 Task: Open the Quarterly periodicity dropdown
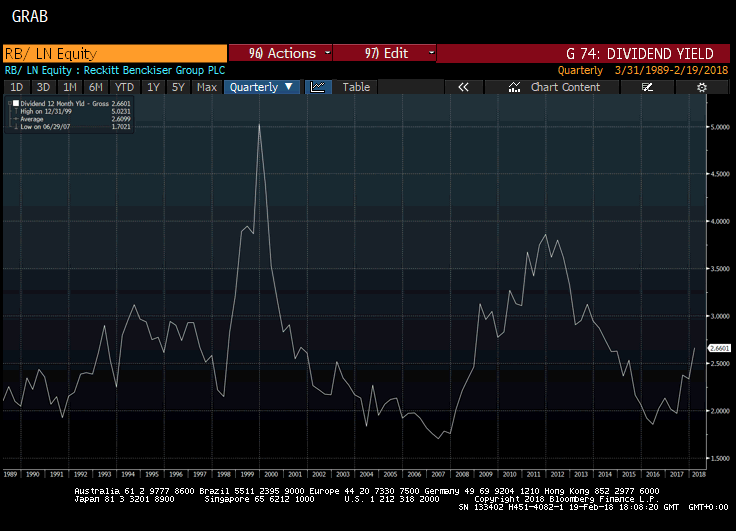[x=262, y=87]
